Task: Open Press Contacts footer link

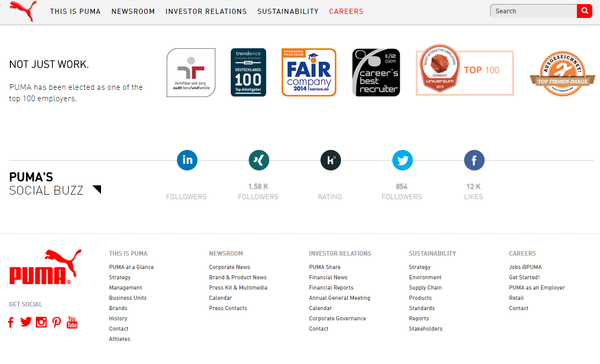Action: (x=228, y=308)
